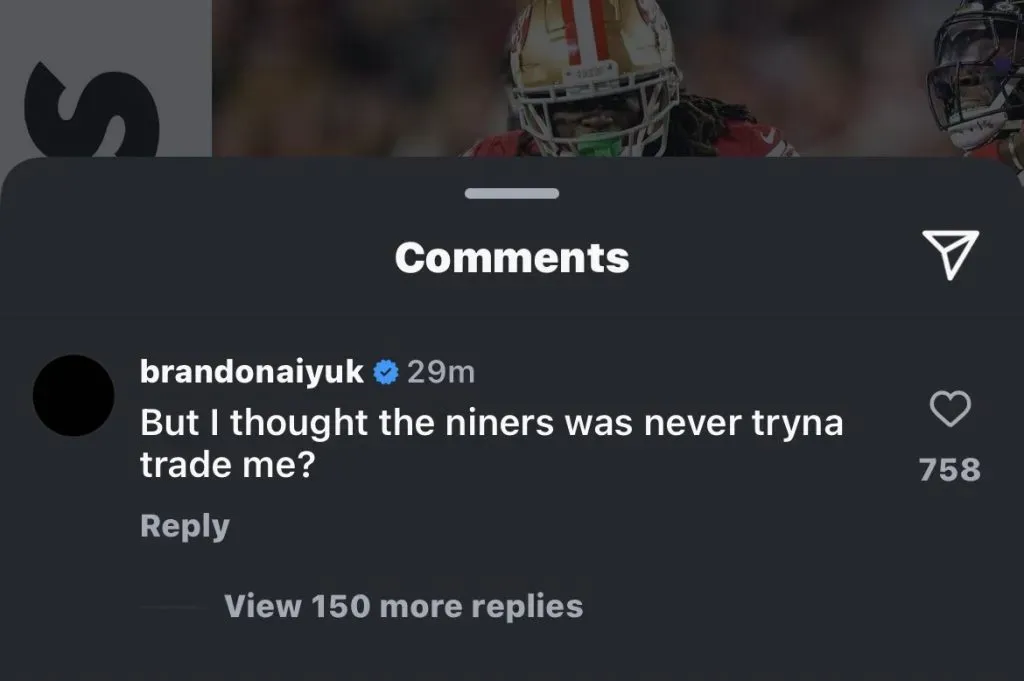Select the Comments header
The image size is (1024, 681).
click(512, 257)
